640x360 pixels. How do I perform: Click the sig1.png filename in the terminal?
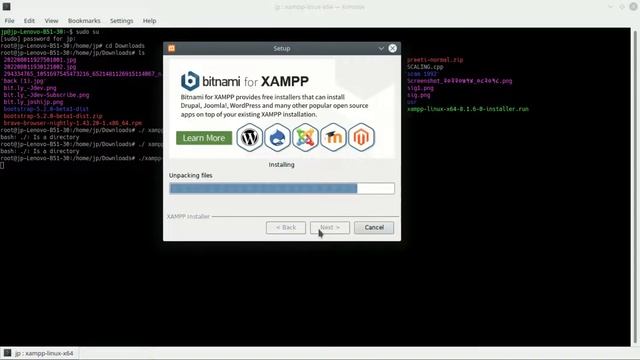(420, 88)
